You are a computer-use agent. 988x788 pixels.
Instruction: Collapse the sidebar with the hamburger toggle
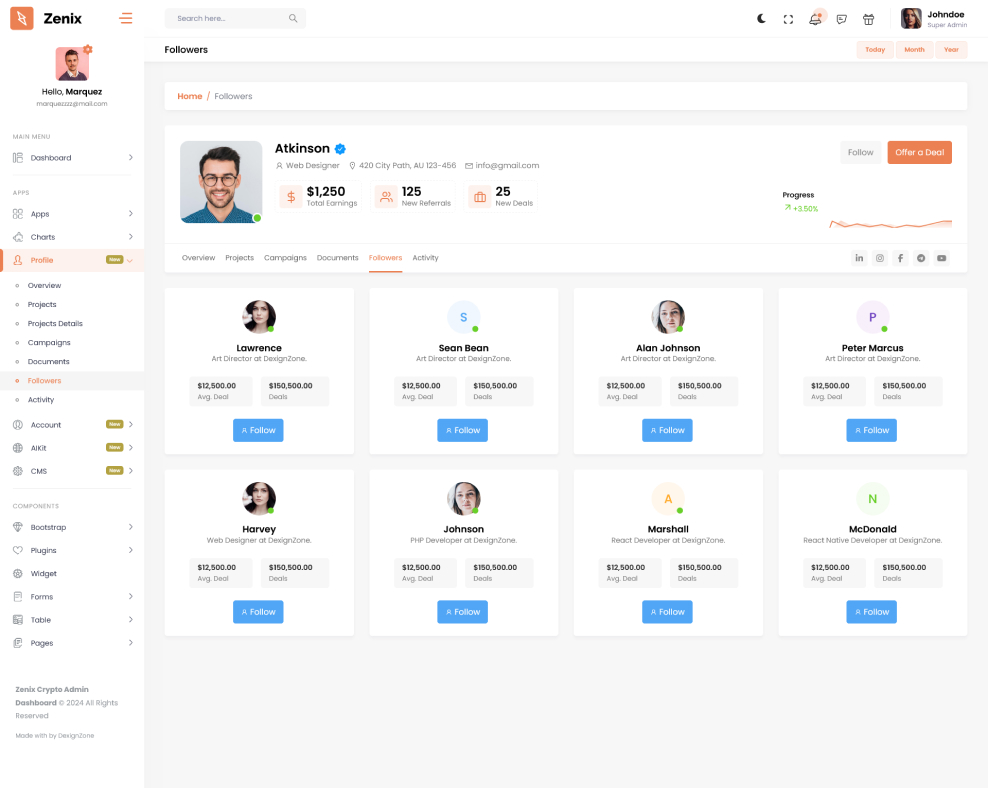pyautogui.click(x=126, y=18)
